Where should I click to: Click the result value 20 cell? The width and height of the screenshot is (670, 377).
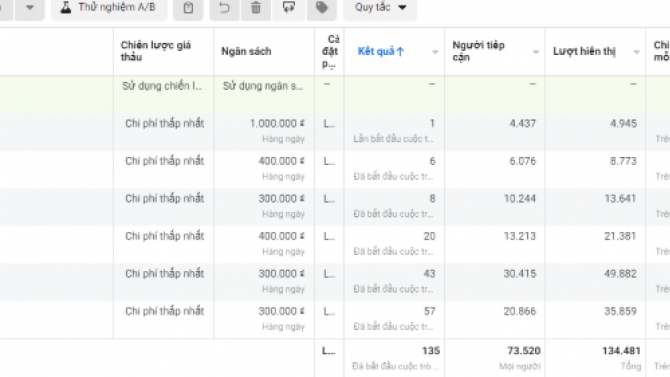(429, 236)
